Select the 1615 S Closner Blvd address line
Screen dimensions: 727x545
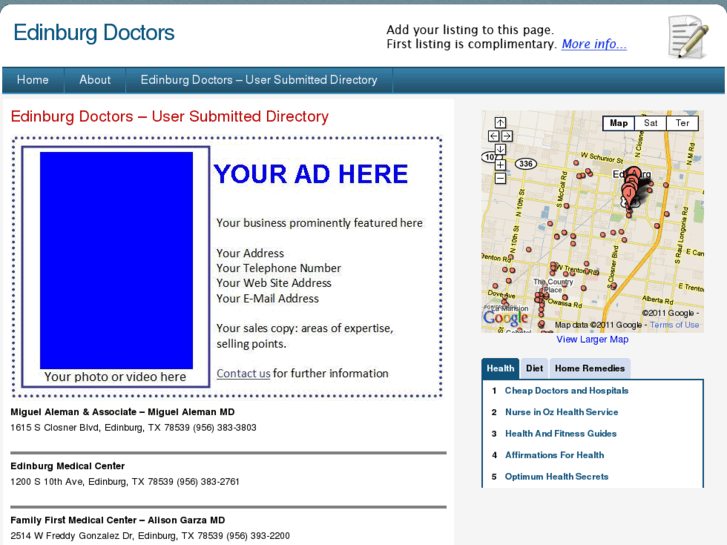pos(134,428)
